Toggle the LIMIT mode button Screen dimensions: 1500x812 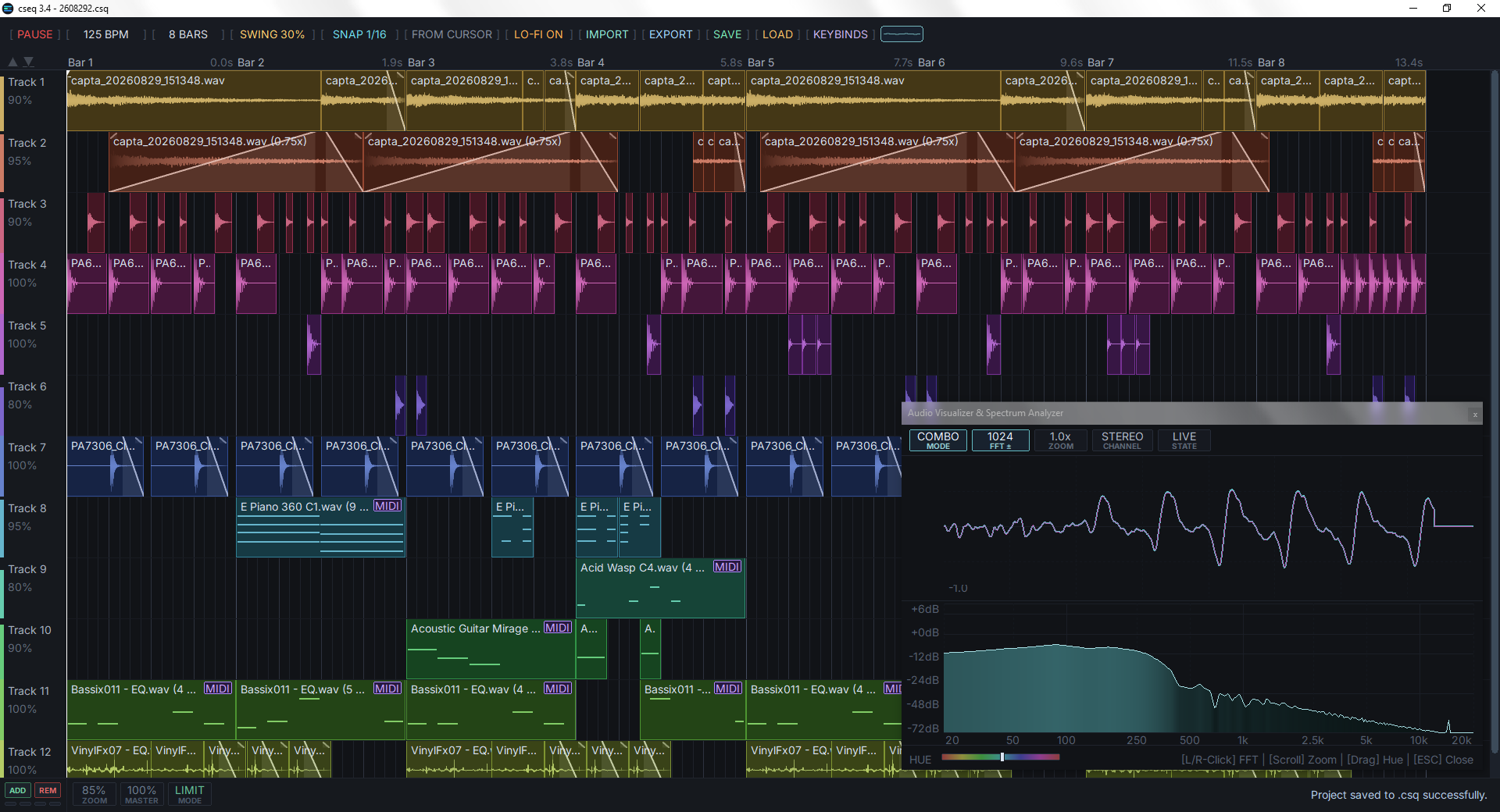[190, 794]
